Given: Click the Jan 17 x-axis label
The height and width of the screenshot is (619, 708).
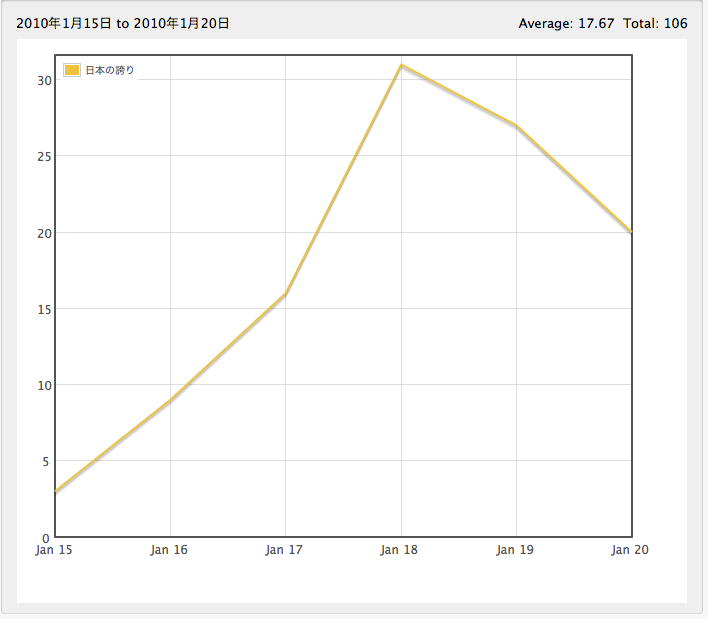Looking at the screenshot, I should 285,550.
